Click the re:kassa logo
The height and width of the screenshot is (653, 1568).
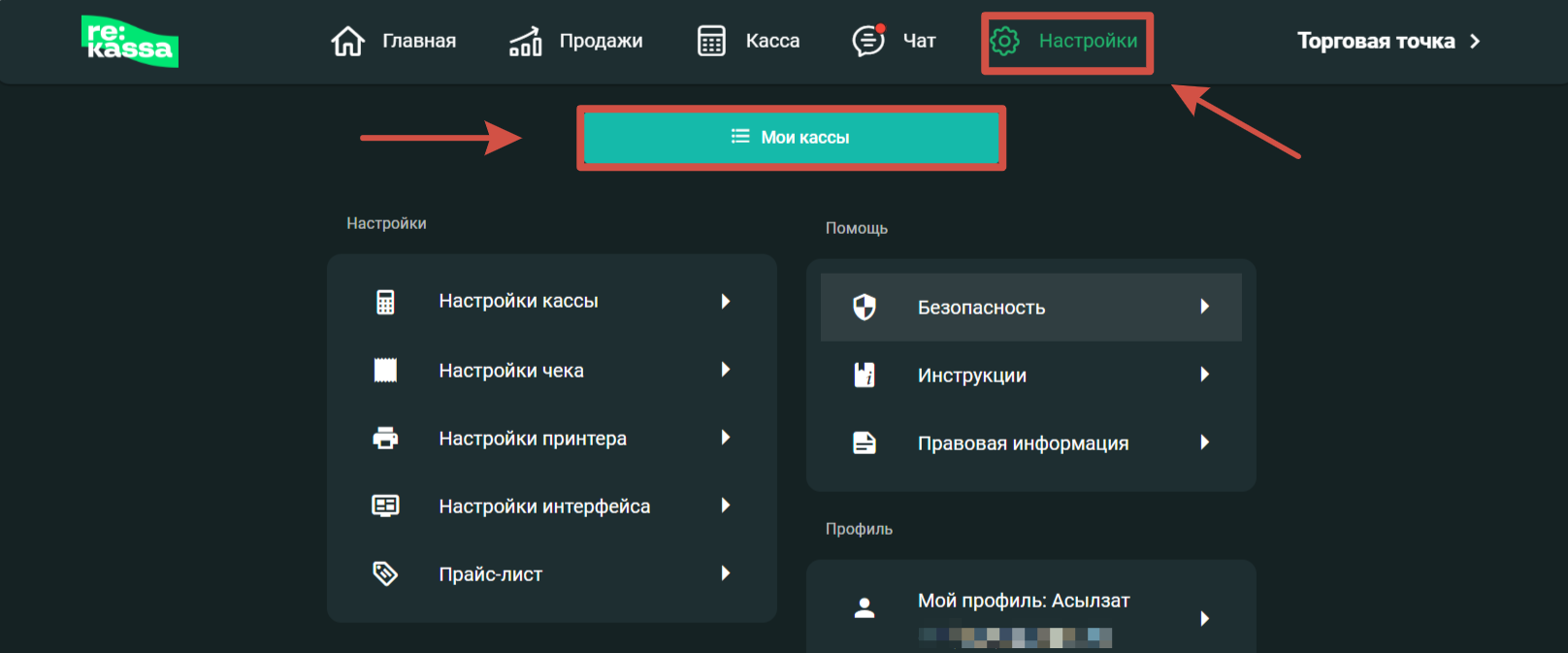point(129,41)
